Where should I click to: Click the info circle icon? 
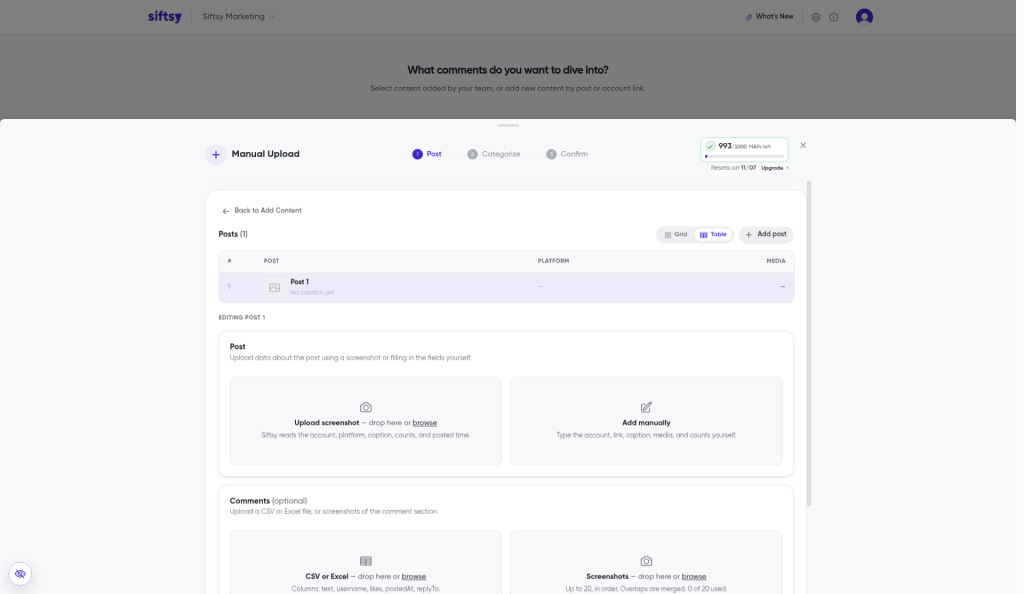click(833, 17)
